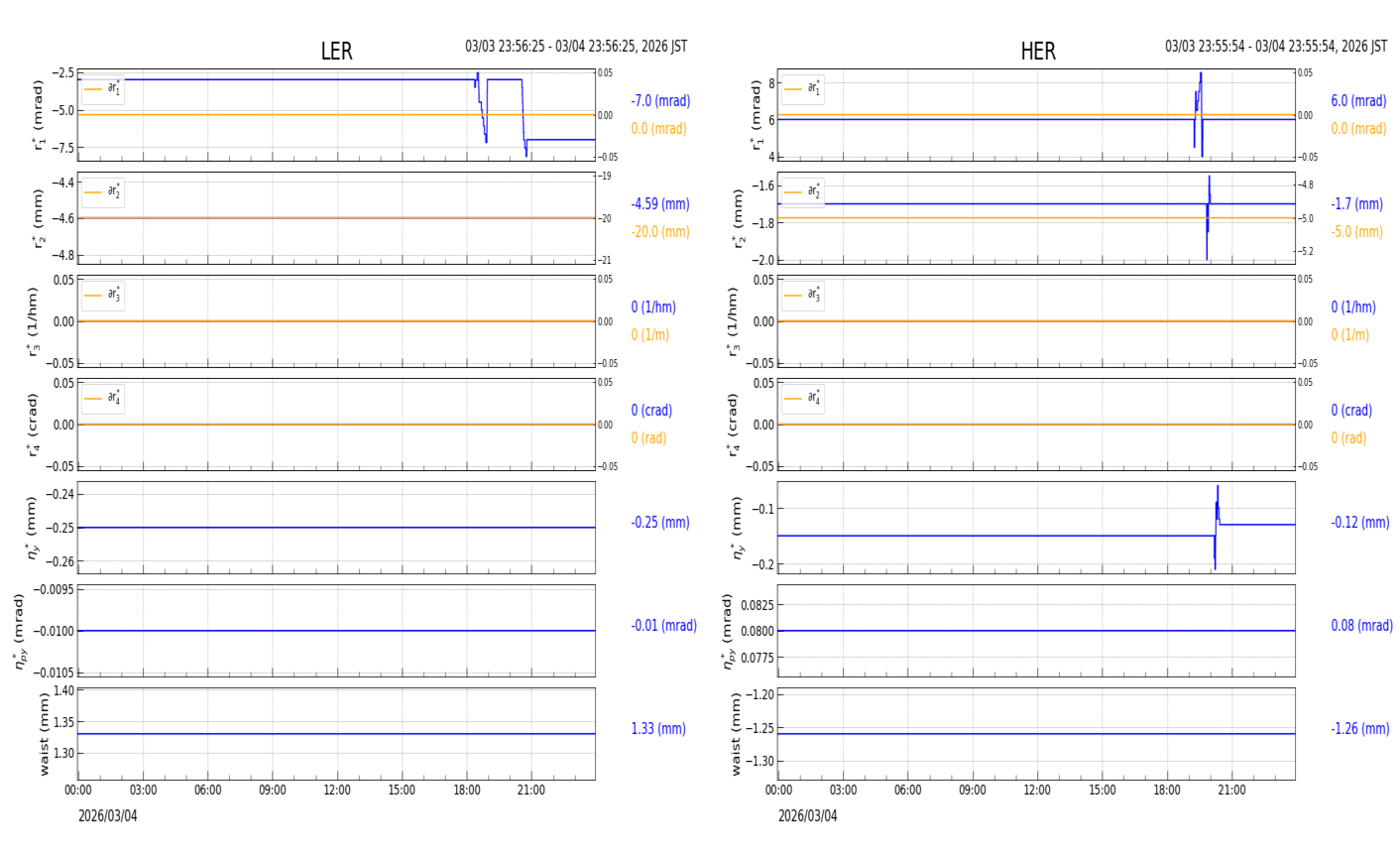The width and height of the screenshot is (1400, 857).
Task: Click the ∂r1* legend in the HER plot
Action: coord(802,88)
